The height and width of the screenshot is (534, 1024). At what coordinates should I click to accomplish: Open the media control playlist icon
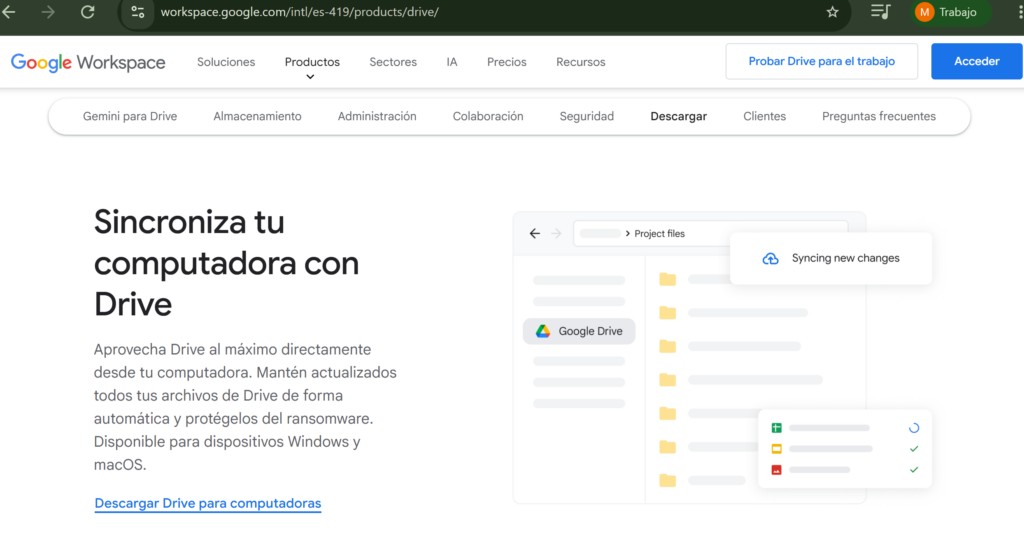(880, 12)
